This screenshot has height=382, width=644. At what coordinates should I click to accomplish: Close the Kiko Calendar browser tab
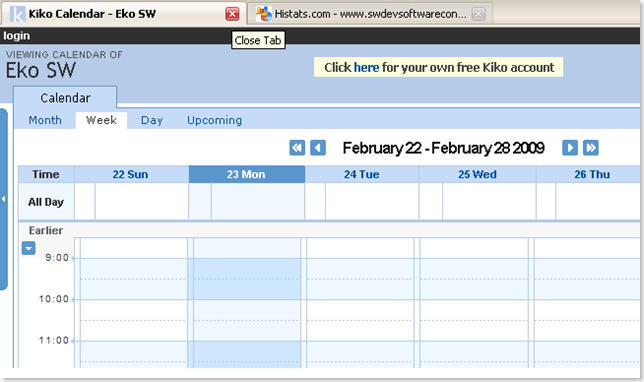232,14
